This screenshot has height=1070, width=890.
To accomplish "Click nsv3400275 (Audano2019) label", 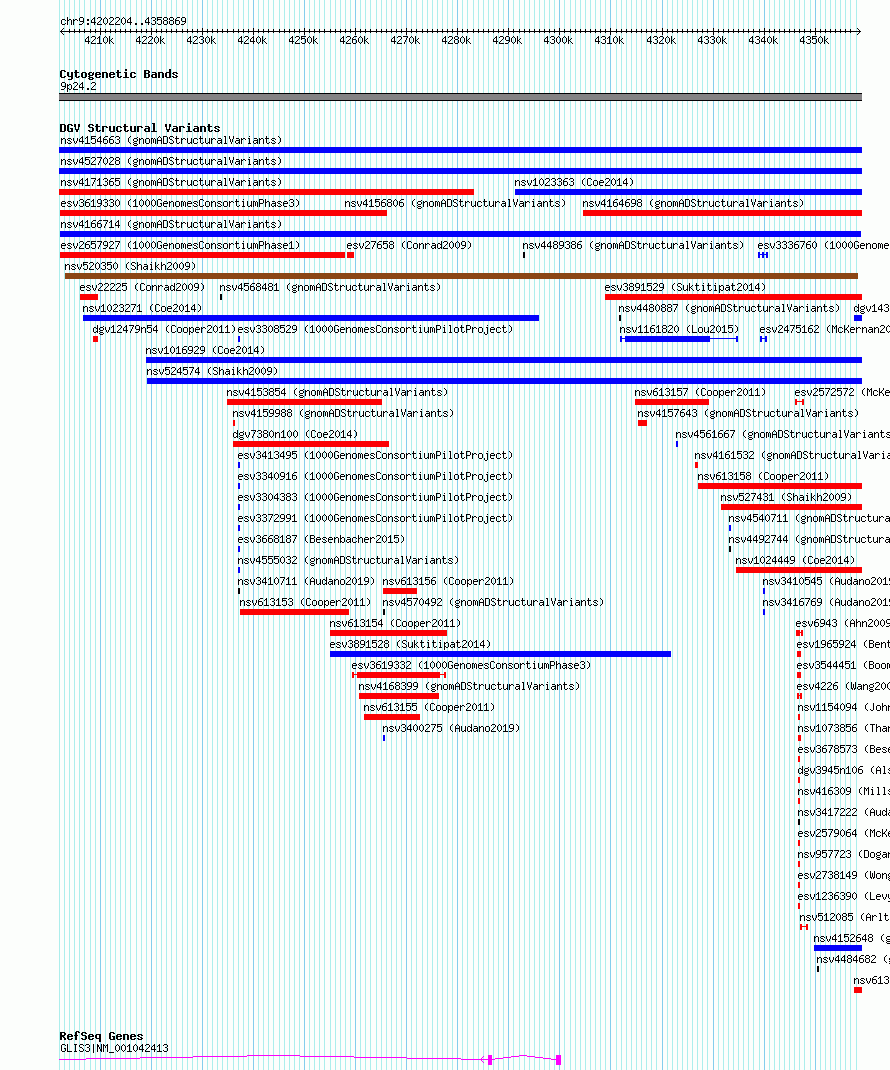I will [451, 729].
